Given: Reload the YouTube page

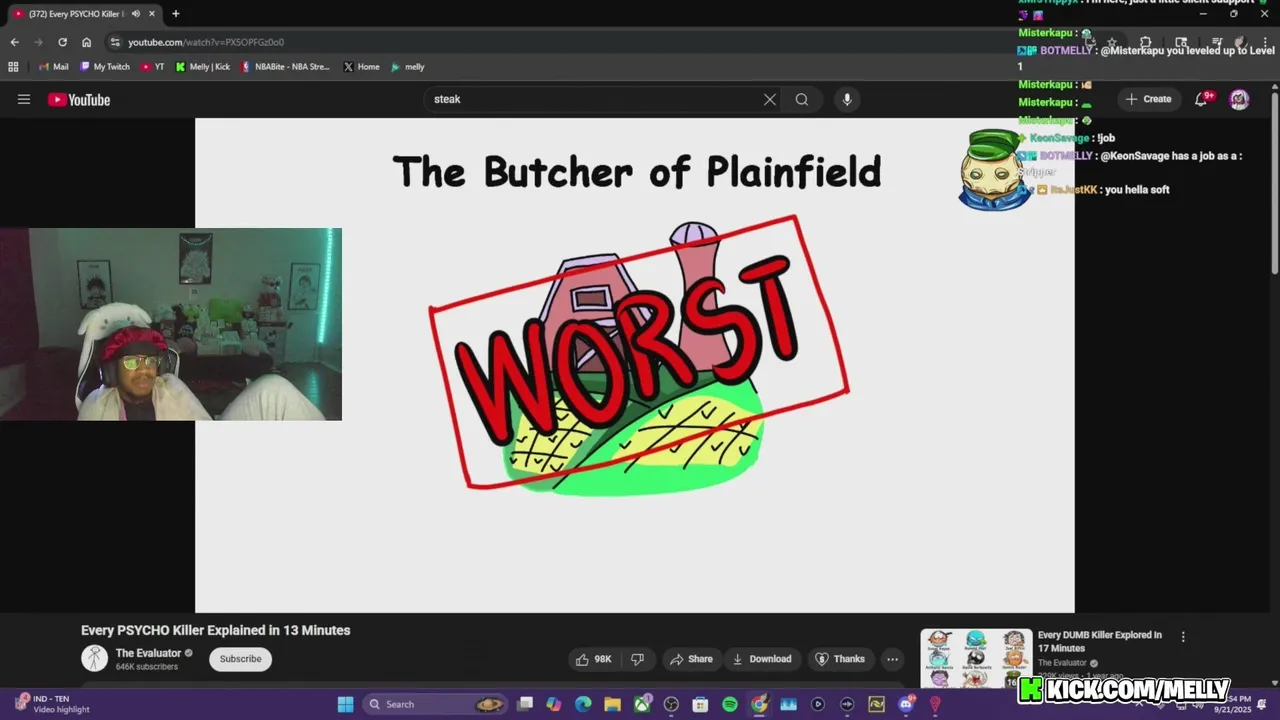Looking at the screenshot, I should click(62, 42).
